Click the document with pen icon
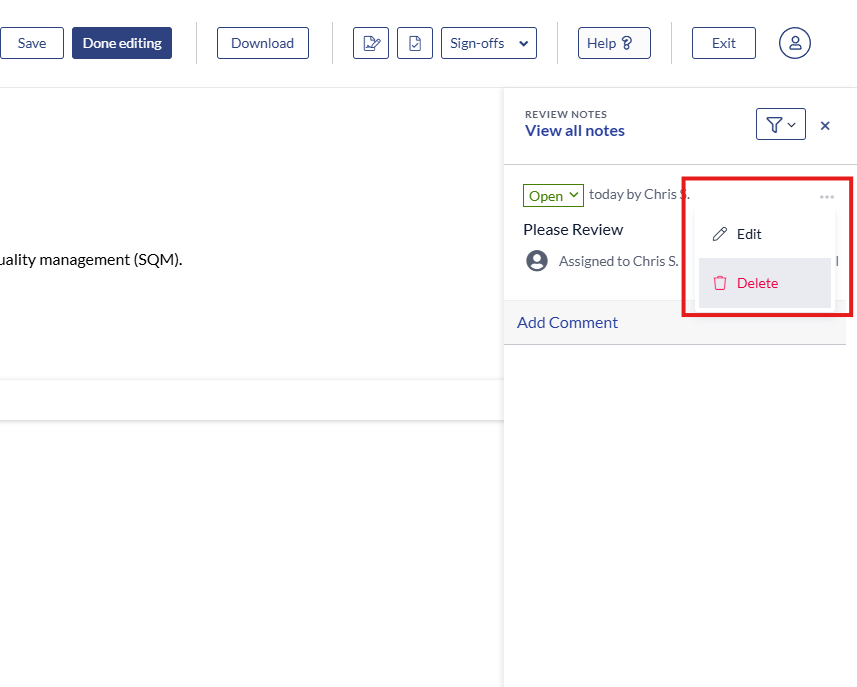 pos(371,43)
